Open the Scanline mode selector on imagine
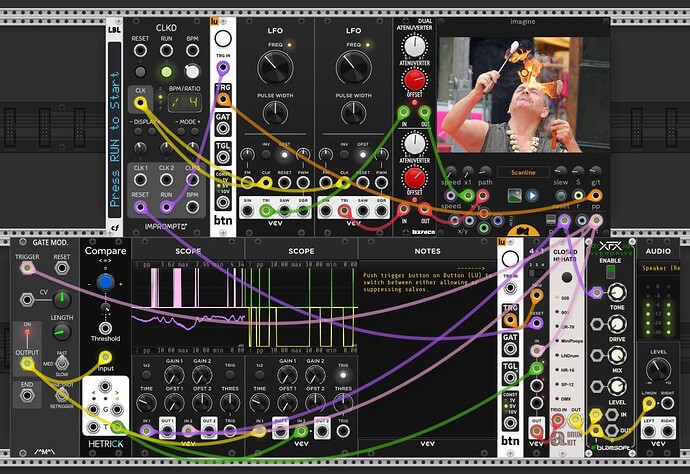 523,172
